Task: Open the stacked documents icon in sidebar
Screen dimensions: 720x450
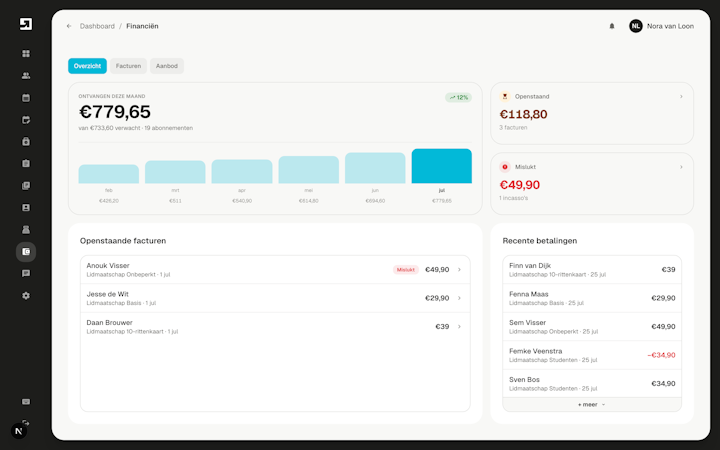Action: [26, 186]
